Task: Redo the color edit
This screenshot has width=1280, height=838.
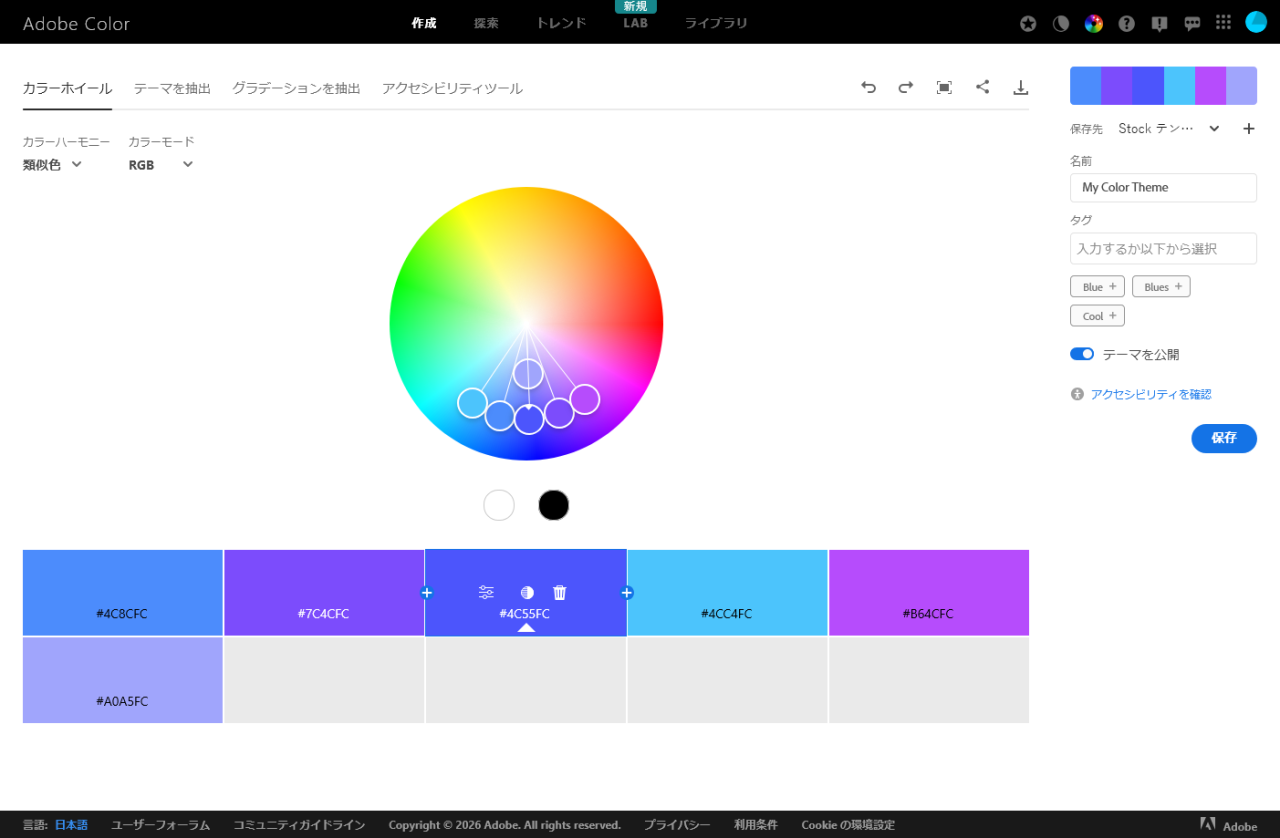Action: point(905,87)
